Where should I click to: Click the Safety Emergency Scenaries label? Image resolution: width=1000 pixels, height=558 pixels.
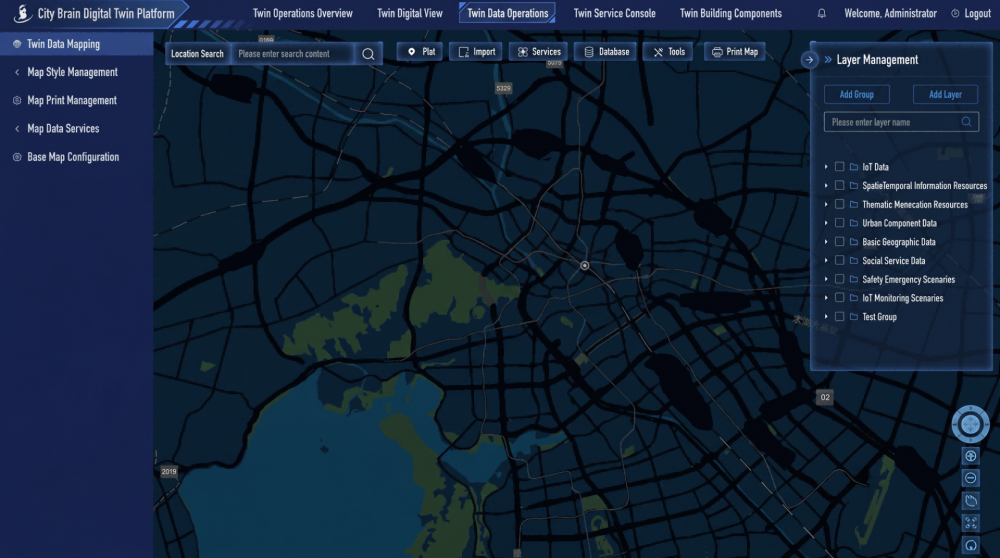tap(908, 279)
